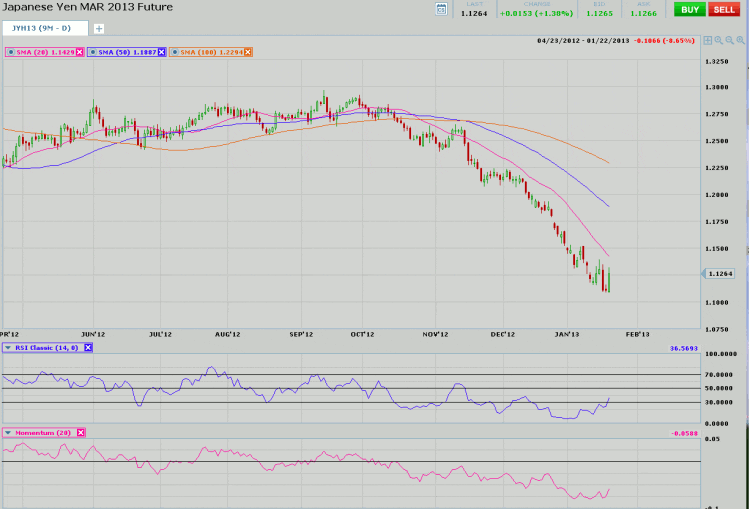
Task: Click the last magnifier zoom icon
Action: tap(740, 40)
